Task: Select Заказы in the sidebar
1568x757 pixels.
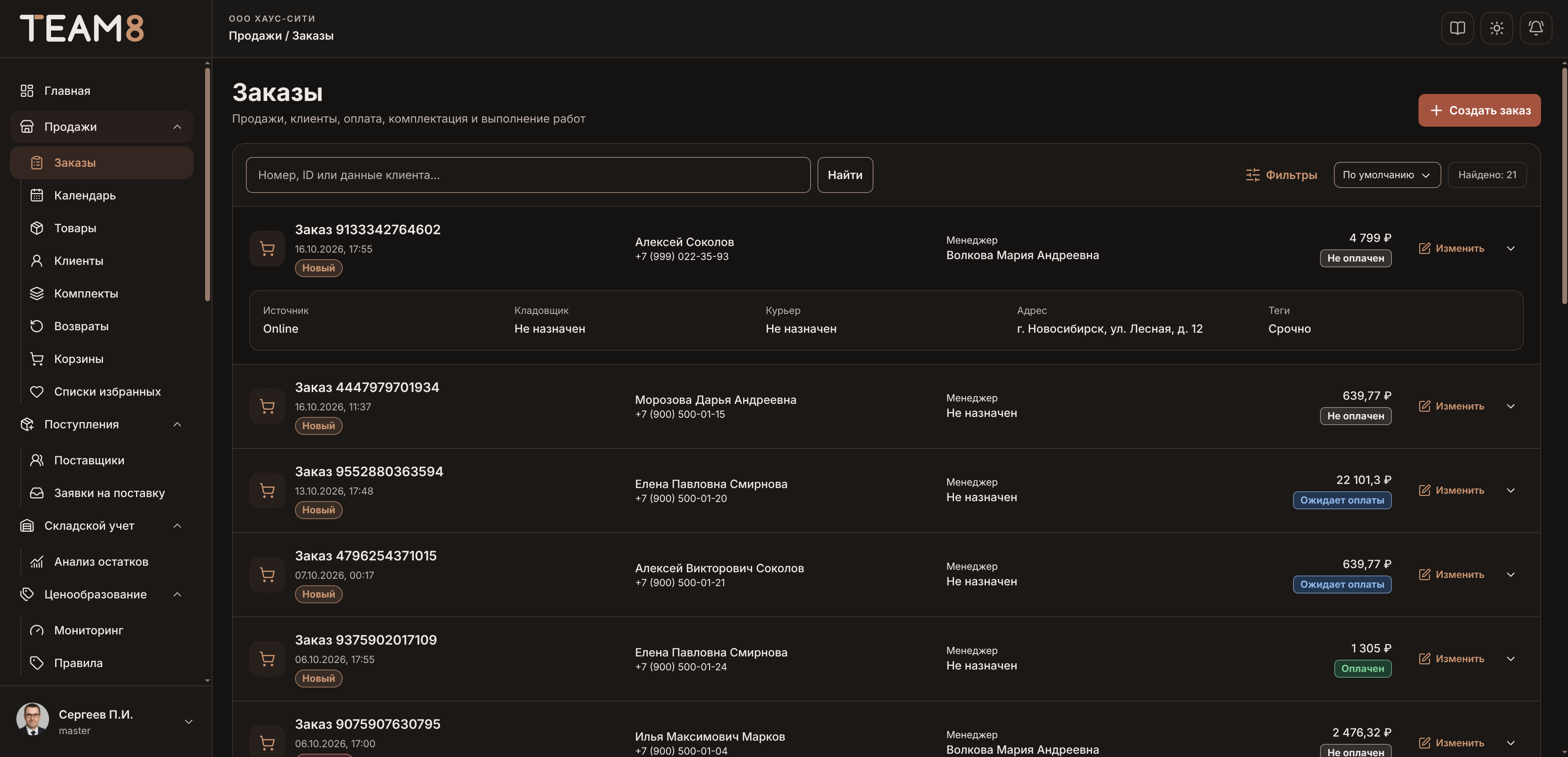Action: click(x=102, y=163)
